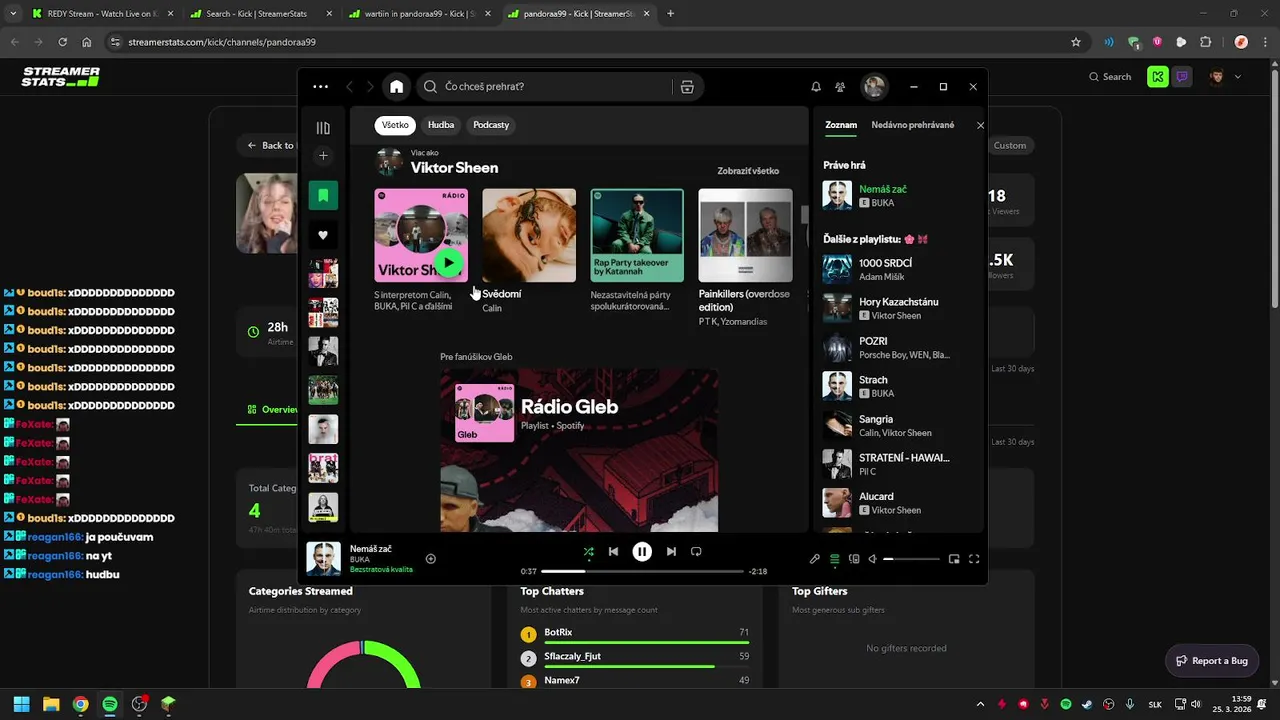1280x720 pixels.
Task: Select the Hudba filter chip
Action: pyautogui.click(x=441, y=125)
